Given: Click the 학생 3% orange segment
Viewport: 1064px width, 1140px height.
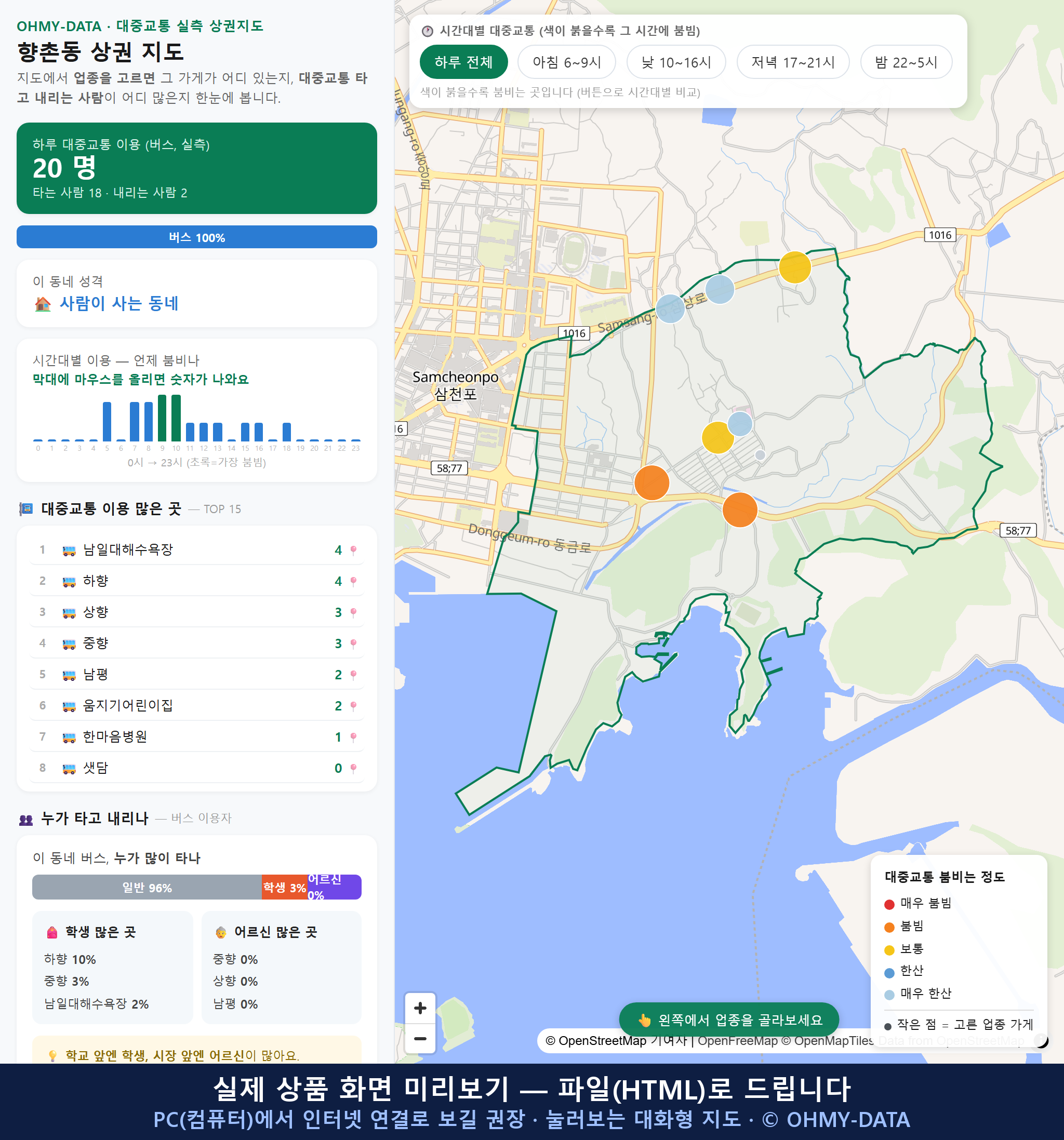Looking at the screenshot, I should (285, 887).
